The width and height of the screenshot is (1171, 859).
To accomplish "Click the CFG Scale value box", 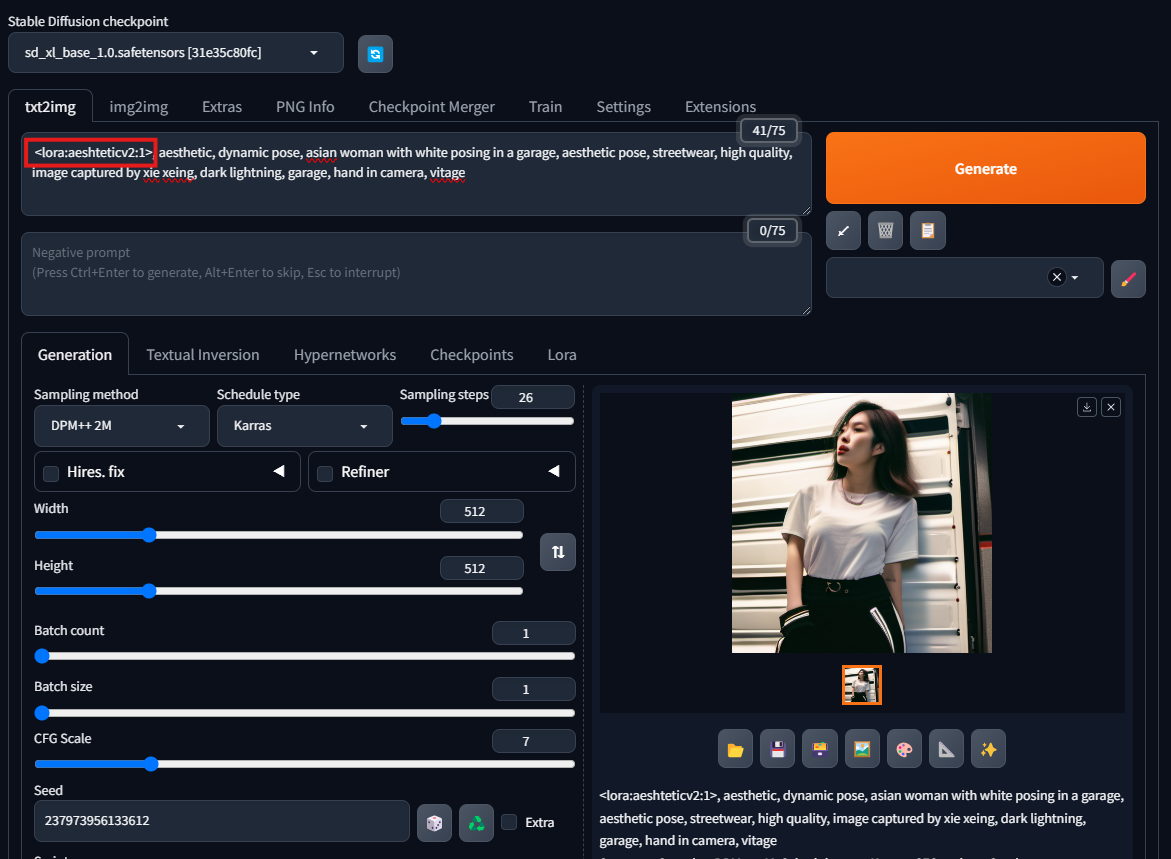I will click(533, 741).
